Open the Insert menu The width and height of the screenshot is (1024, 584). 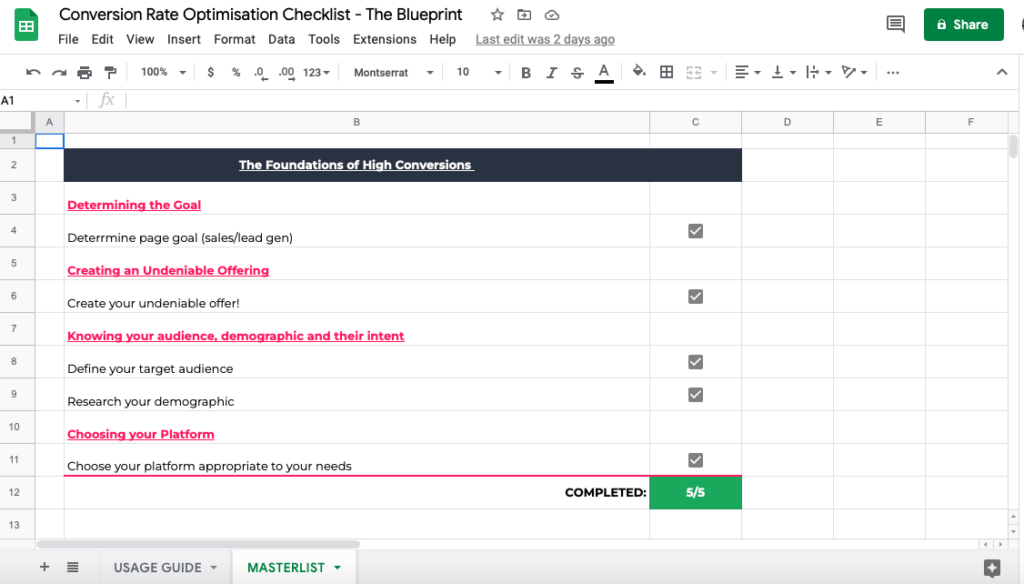coord(184,39)
